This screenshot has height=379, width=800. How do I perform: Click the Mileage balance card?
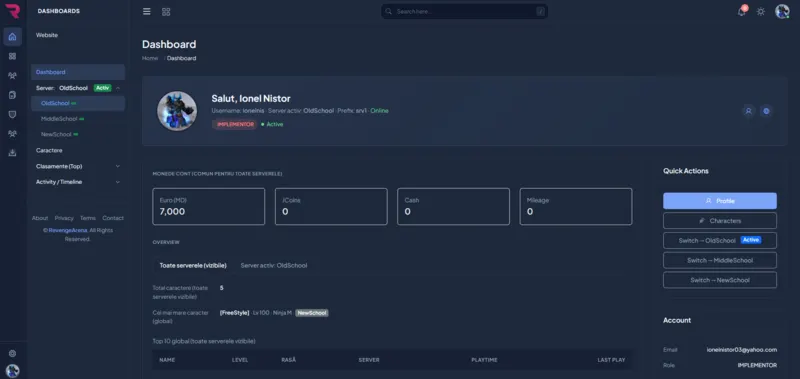[576, 206]
